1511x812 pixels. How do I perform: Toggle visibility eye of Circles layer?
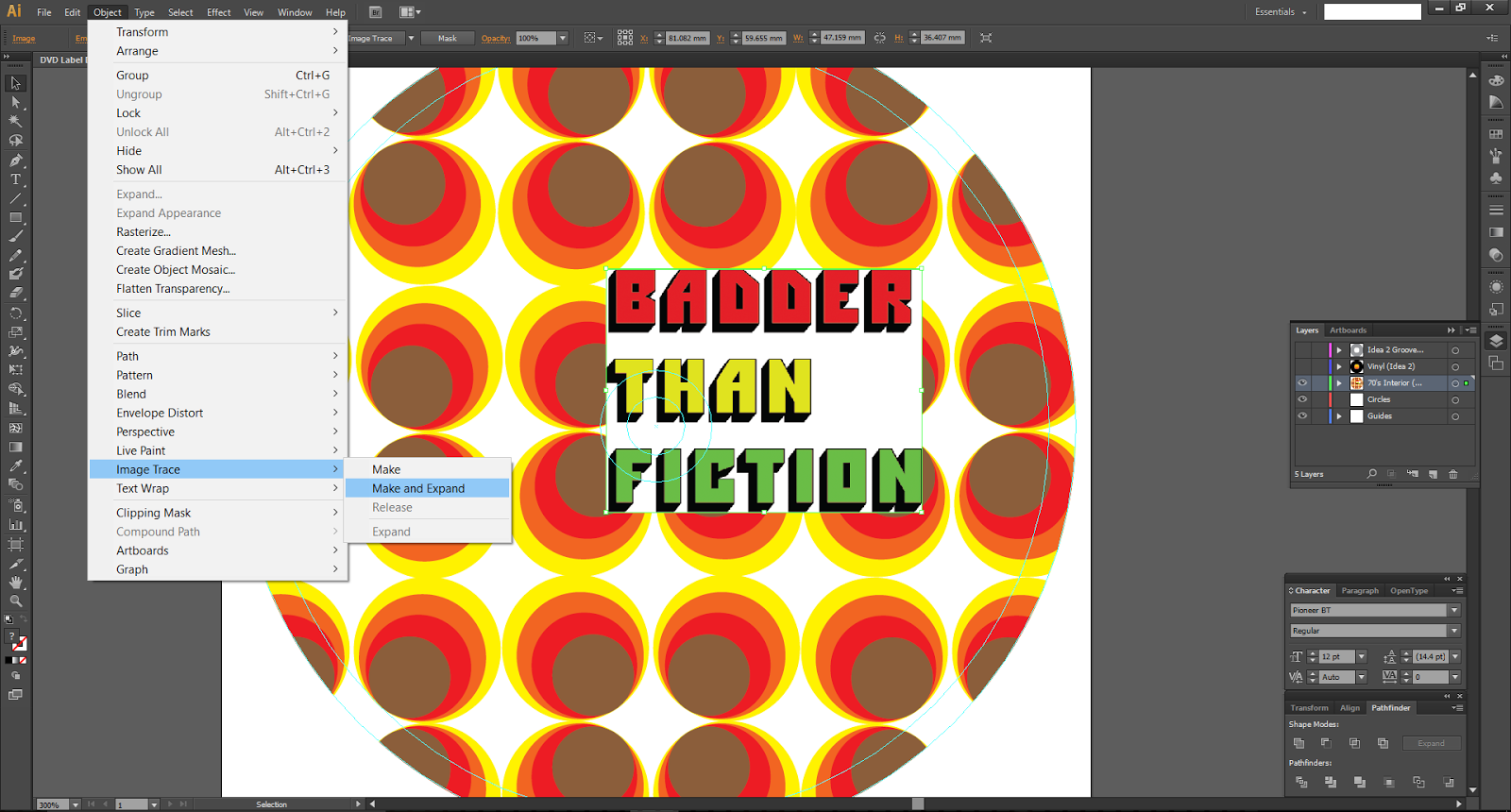(1302, 399)
